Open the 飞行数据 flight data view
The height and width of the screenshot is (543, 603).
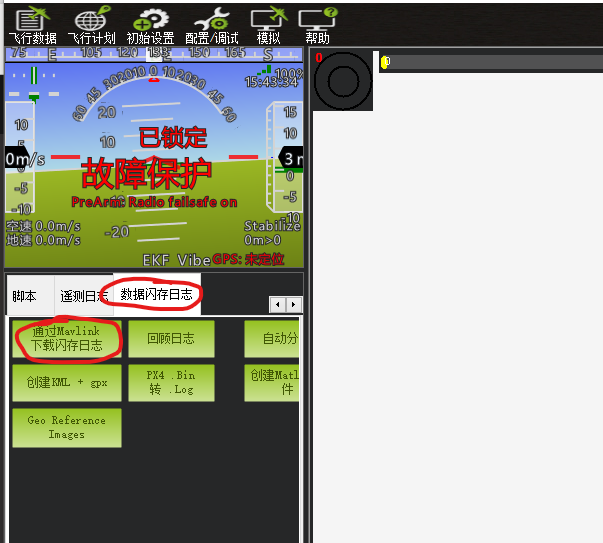32,26
